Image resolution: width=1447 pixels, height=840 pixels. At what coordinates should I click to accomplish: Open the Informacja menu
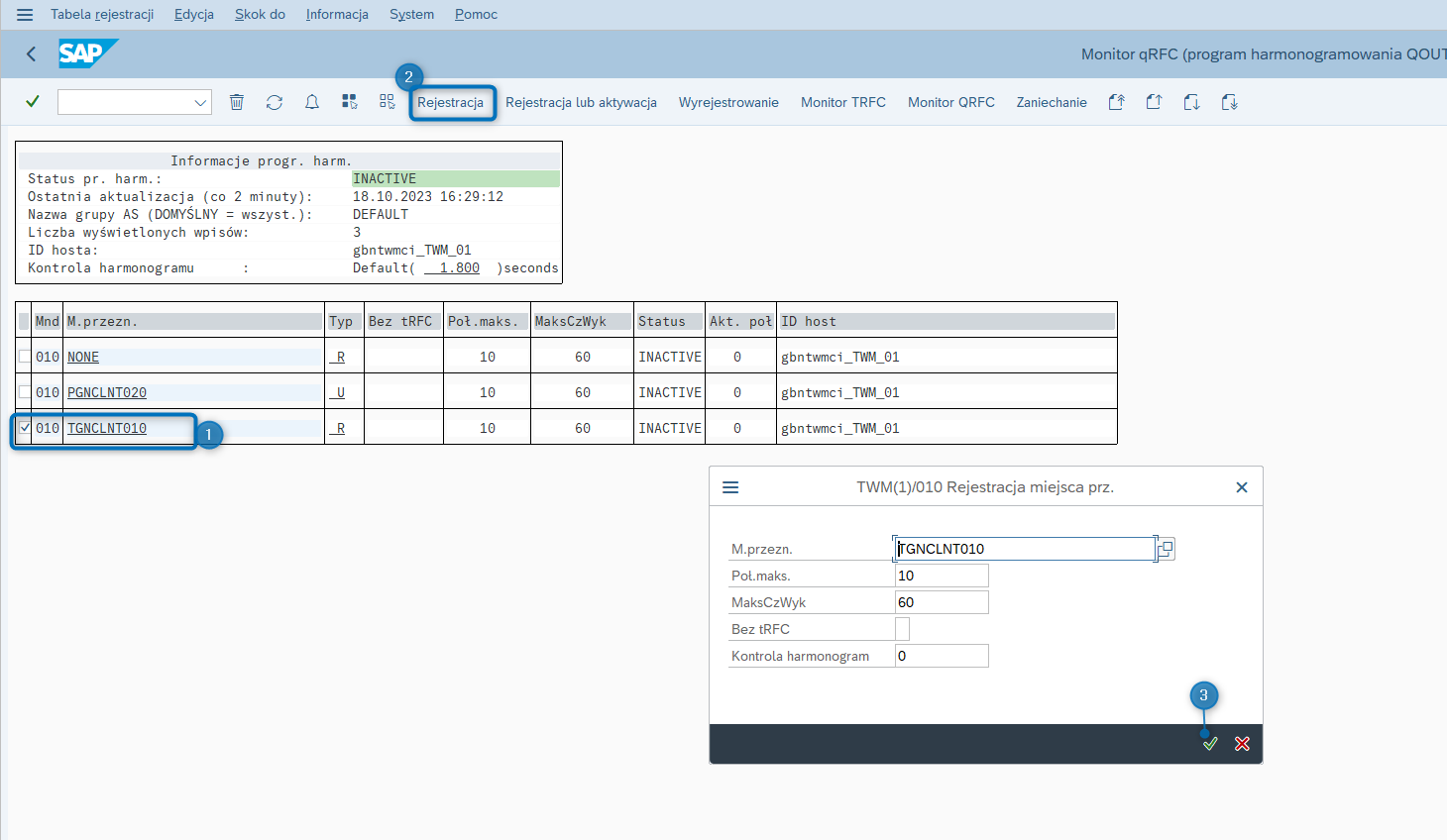coord(337,15)
